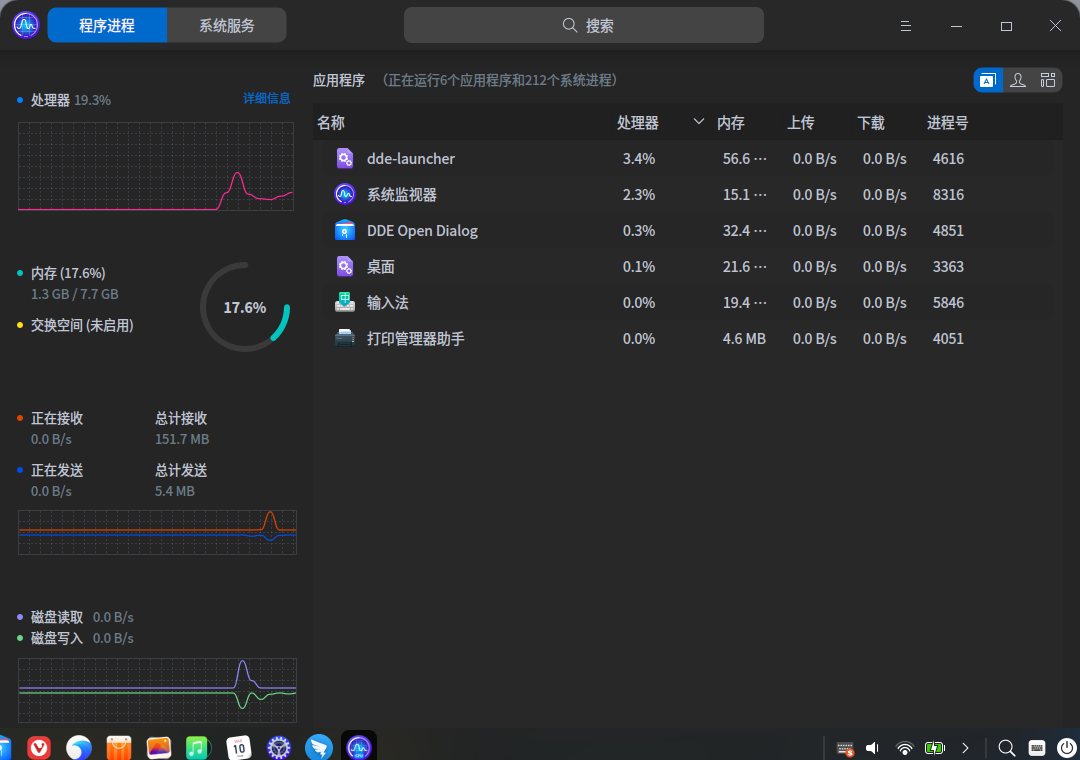This screenshot has height=760, width=1080.
Task: Mute sound via the volume tray icon
Action: [871, 747]
